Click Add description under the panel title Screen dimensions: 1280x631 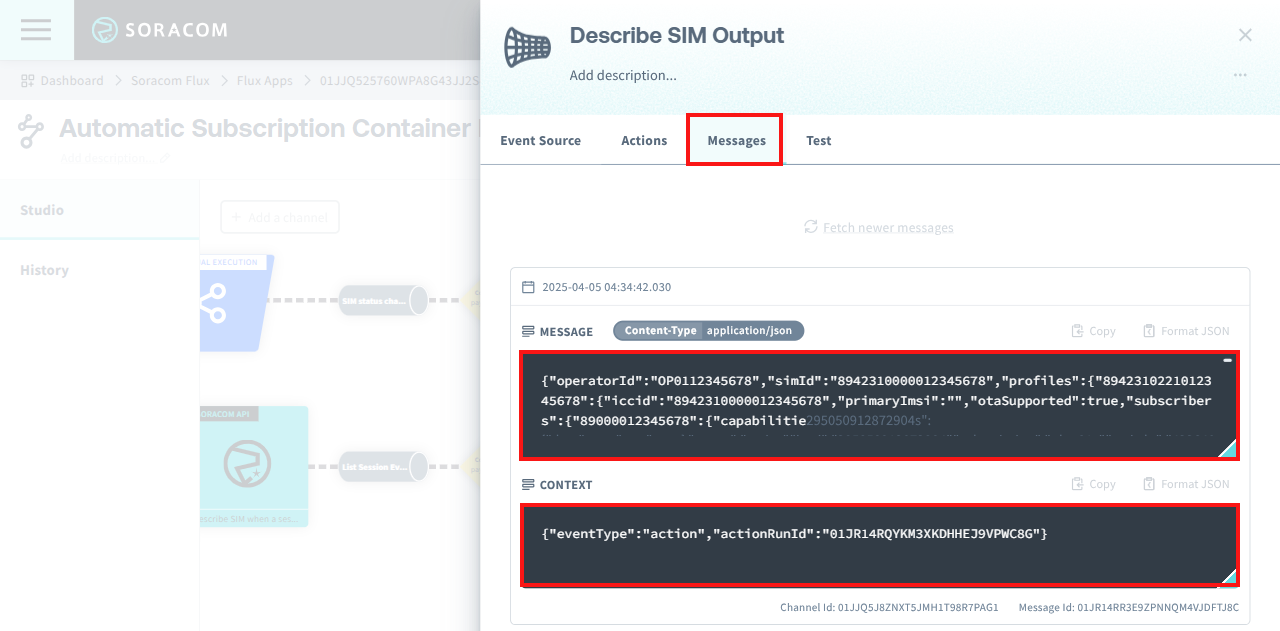tap(623, 75)
